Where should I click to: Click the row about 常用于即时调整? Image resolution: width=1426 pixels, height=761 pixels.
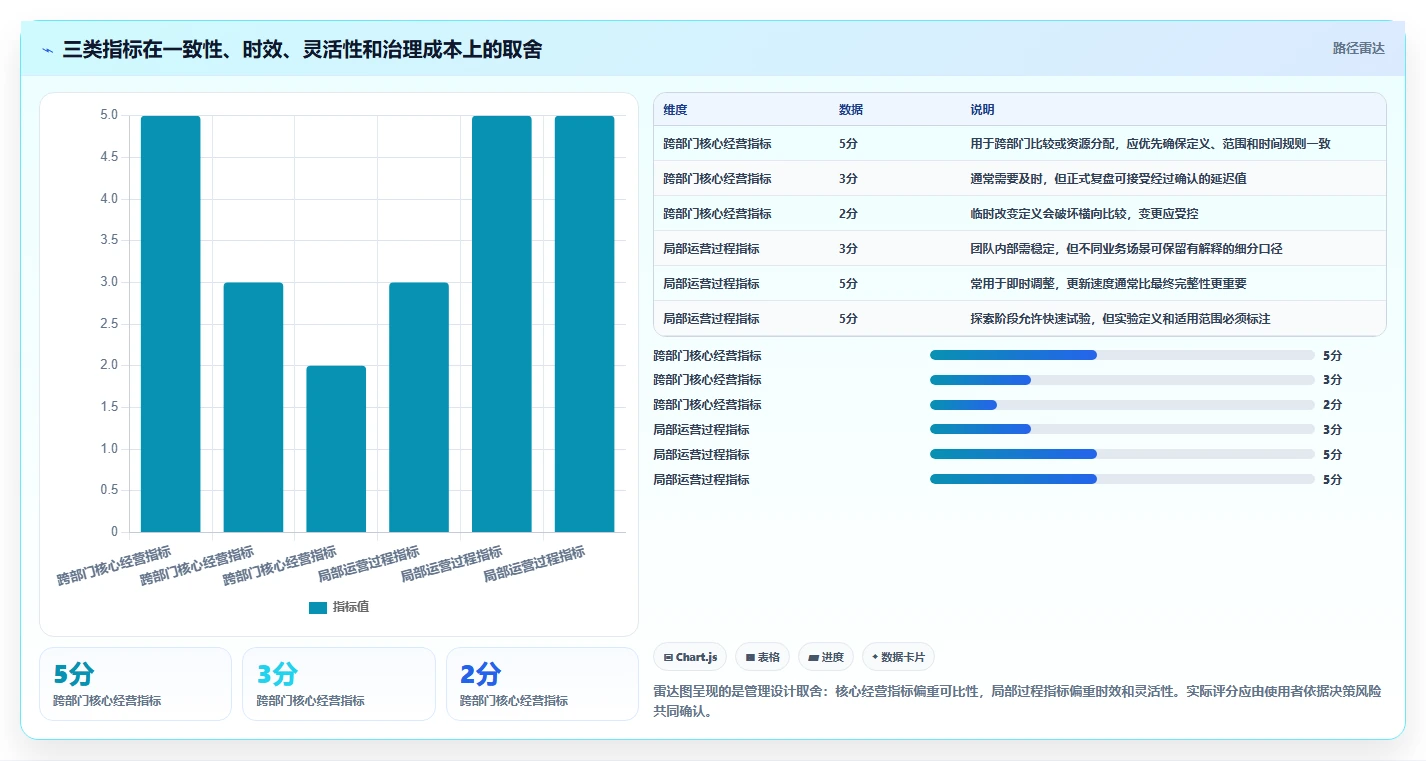[x=1020, y=284]
